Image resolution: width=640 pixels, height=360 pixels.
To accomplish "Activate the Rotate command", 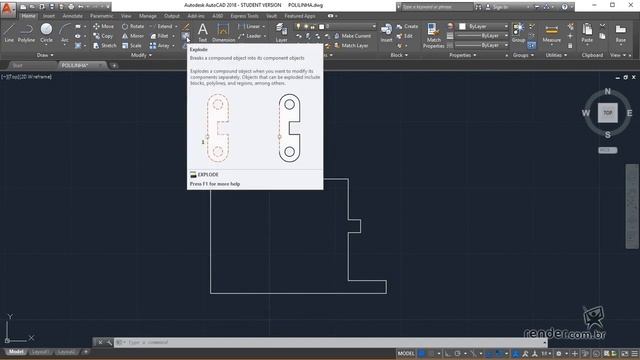I will (x=133, y=26).
